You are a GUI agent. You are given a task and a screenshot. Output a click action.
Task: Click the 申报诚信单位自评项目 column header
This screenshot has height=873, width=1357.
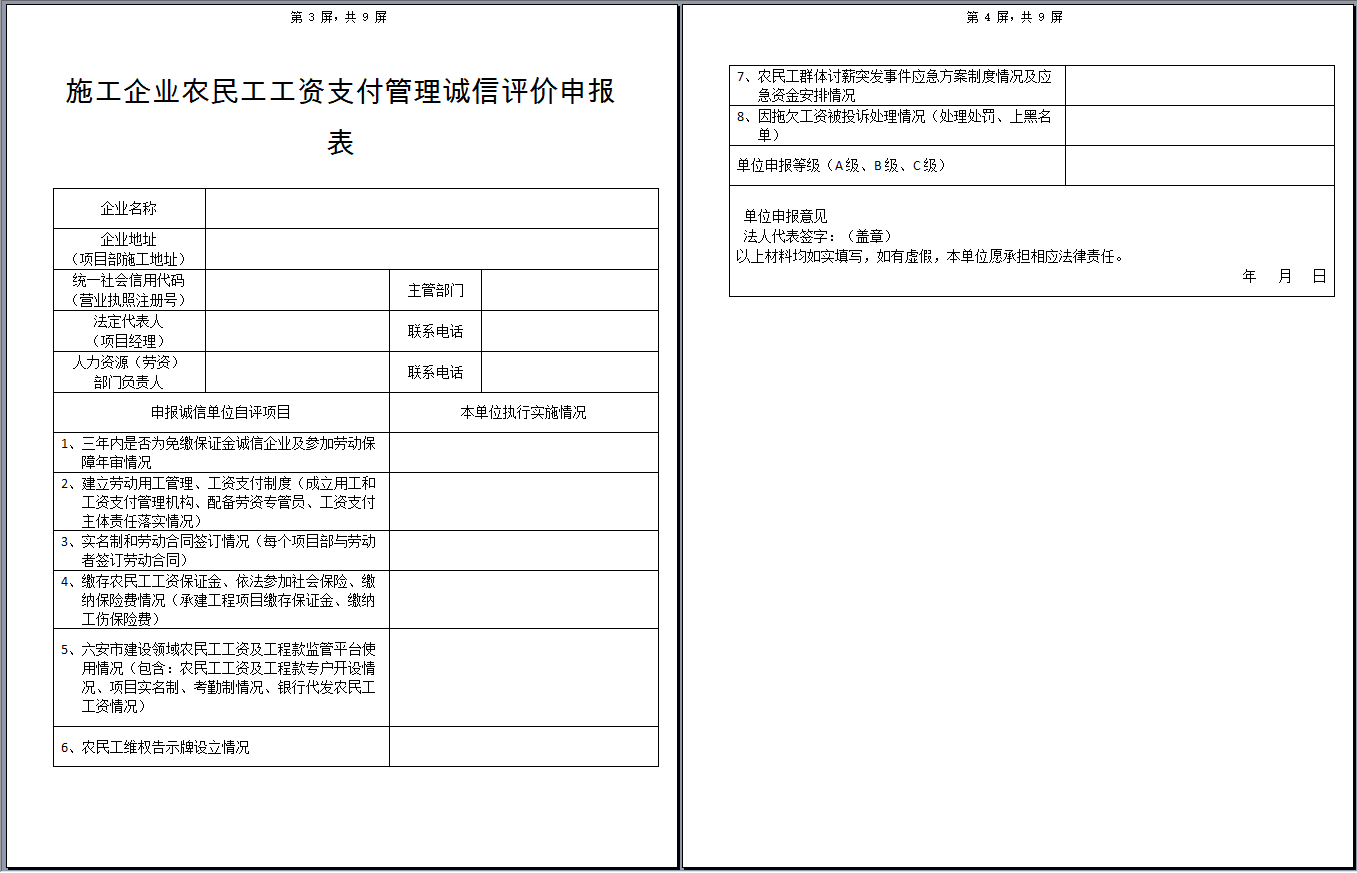(221, 412)
